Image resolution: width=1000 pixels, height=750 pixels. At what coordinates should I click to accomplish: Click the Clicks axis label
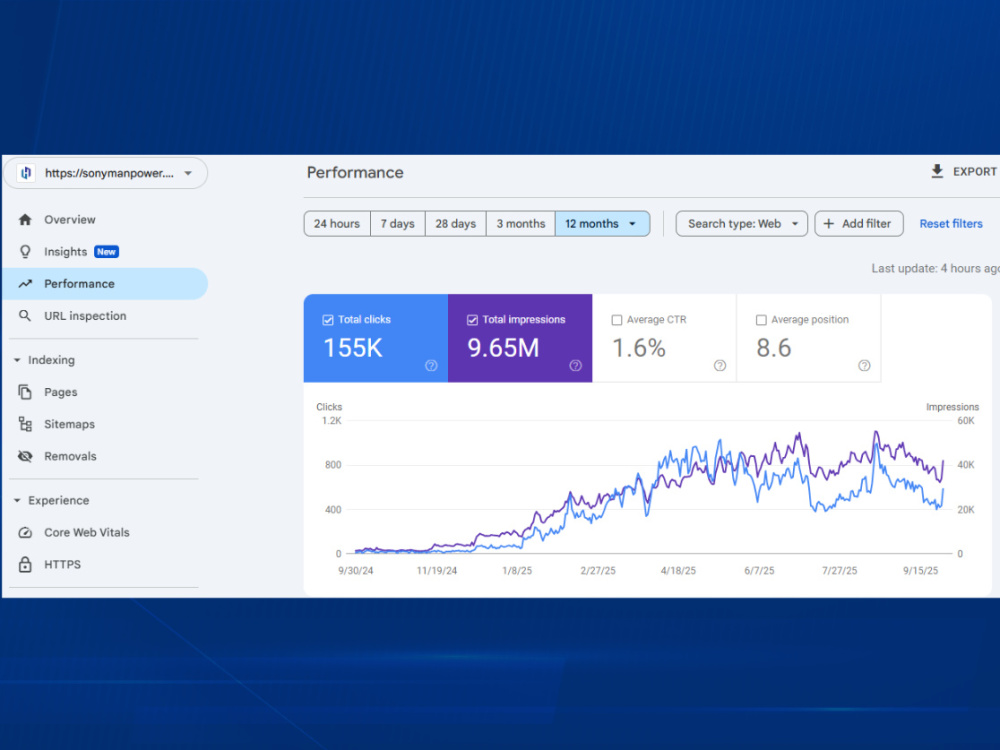(x=329, y=407)
